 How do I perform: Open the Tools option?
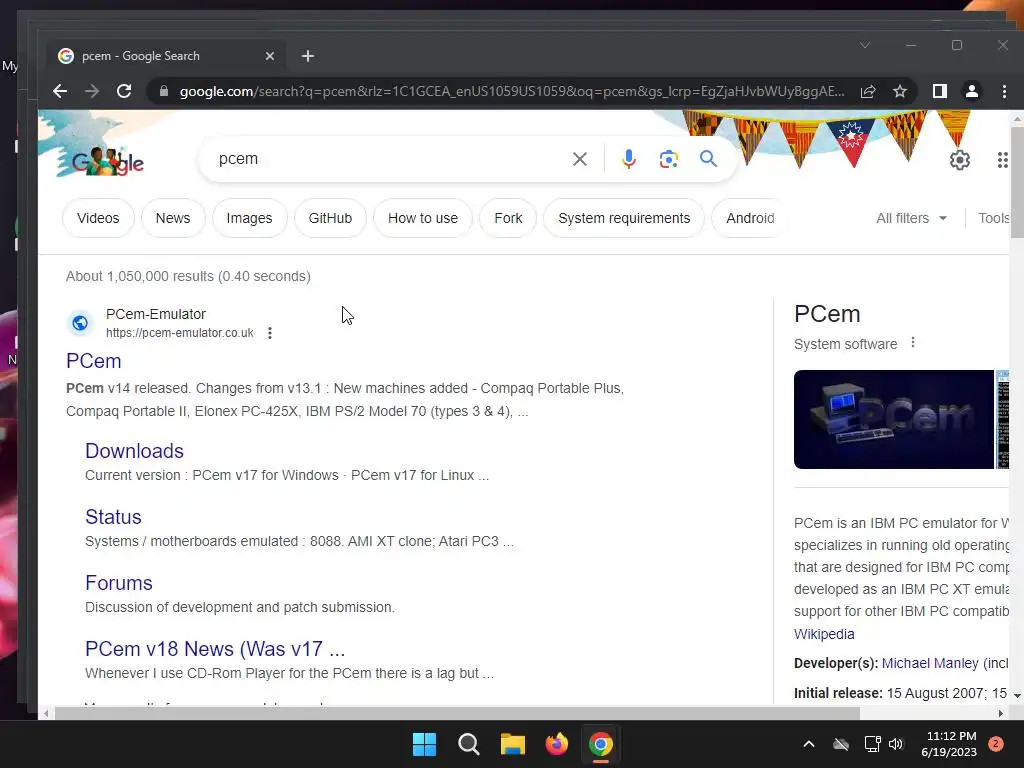click(x=993, y=218)
